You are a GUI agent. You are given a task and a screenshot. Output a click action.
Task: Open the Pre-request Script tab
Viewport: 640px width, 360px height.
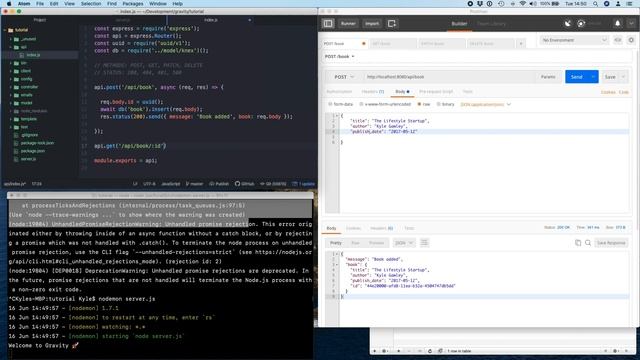pos(436,92)
